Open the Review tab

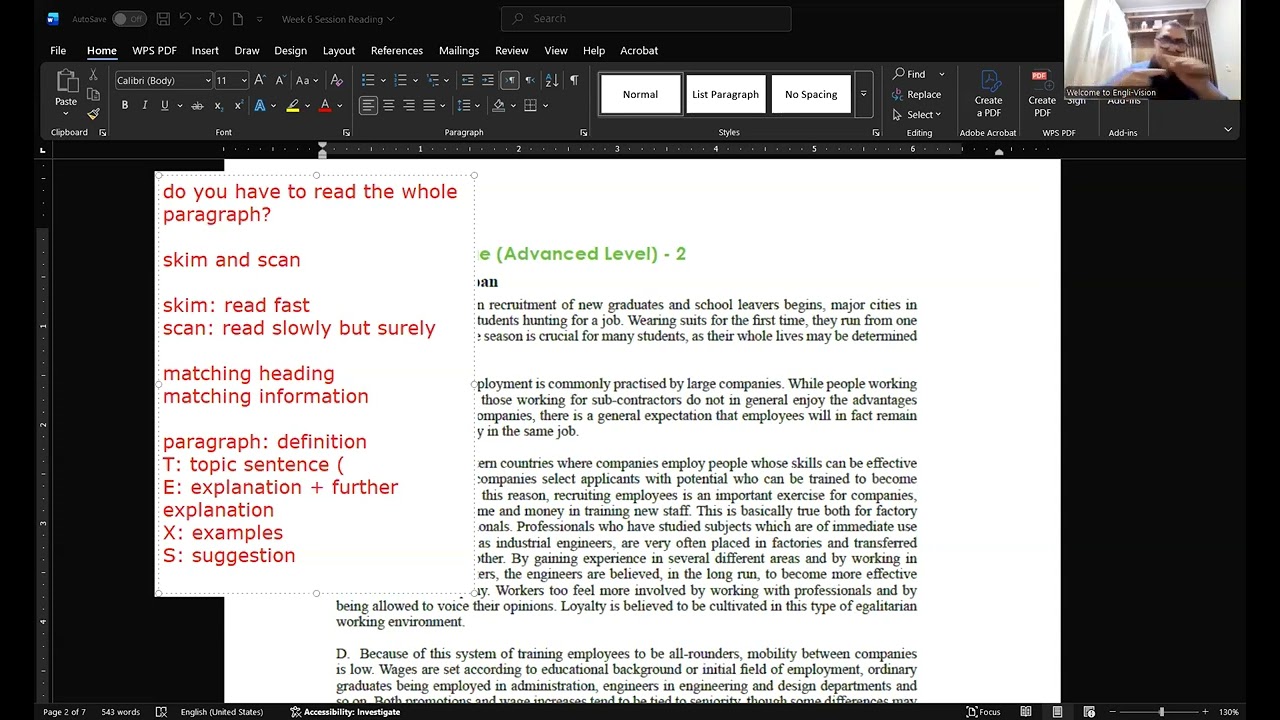pyautogui.click(x=511, y=50)
